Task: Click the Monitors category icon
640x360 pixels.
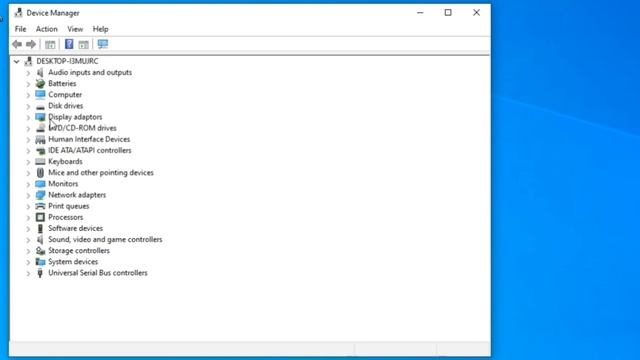Action: point(40,184)
